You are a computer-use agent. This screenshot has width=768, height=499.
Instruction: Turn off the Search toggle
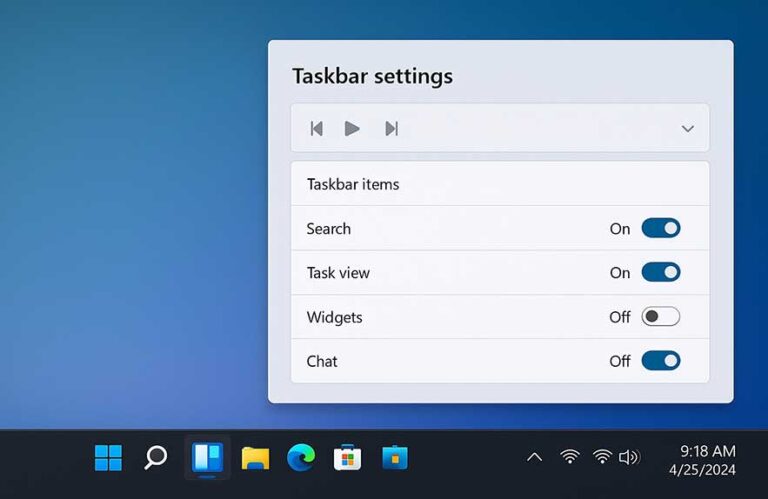661,228
